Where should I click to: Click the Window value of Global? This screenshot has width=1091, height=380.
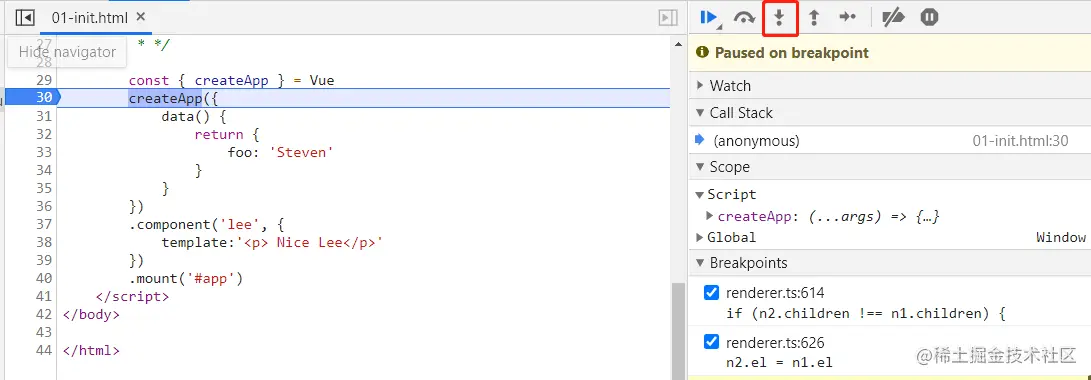pyautogui.click(x=1060, y=237)
